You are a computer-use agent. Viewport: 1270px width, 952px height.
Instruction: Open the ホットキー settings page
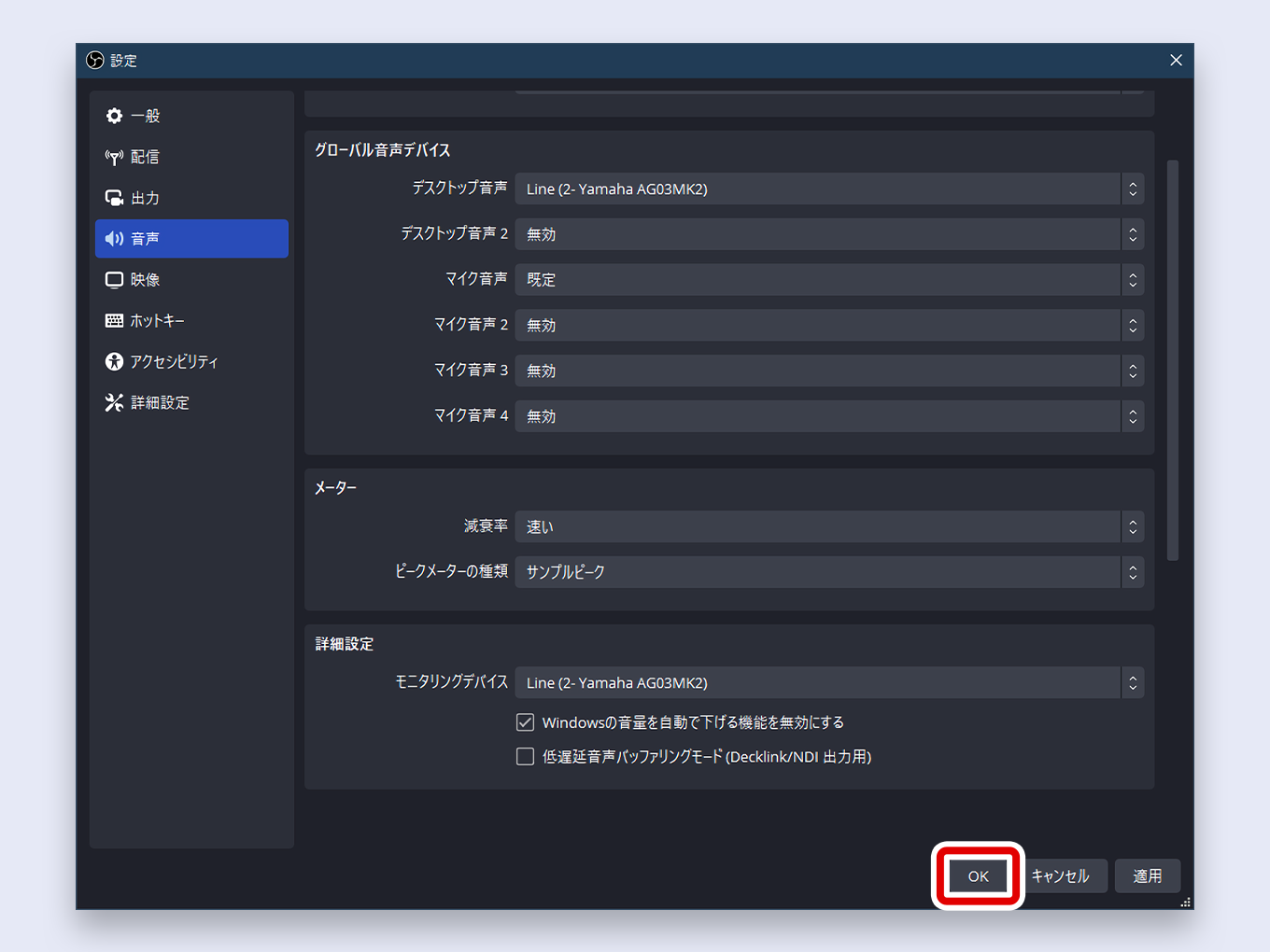[x=191, y=321]
